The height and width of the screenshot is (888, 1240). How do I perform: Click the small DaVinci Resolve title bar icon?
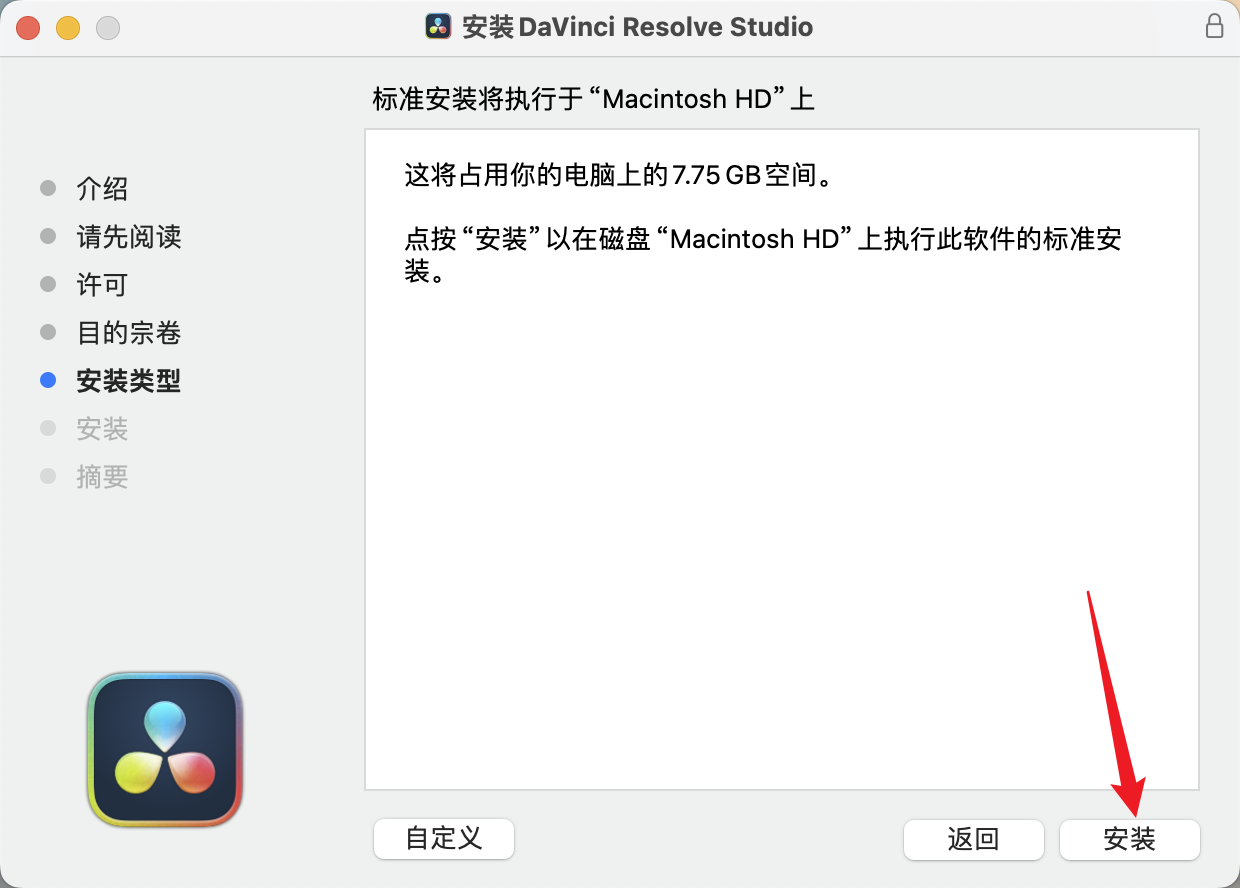438,27
